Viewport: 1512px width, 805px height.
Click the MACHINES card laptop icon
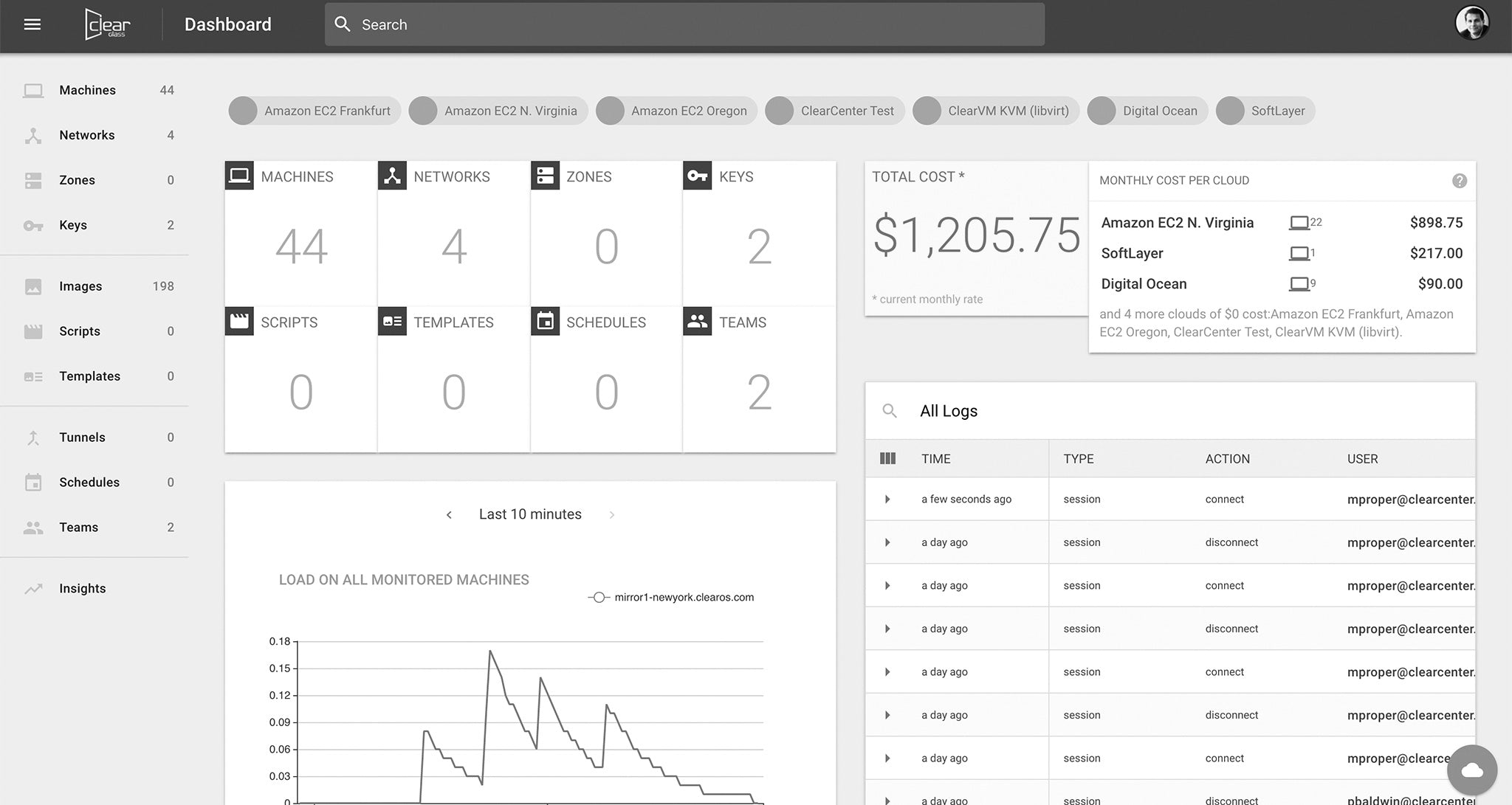pyautogui.click(x=239, y=176)
